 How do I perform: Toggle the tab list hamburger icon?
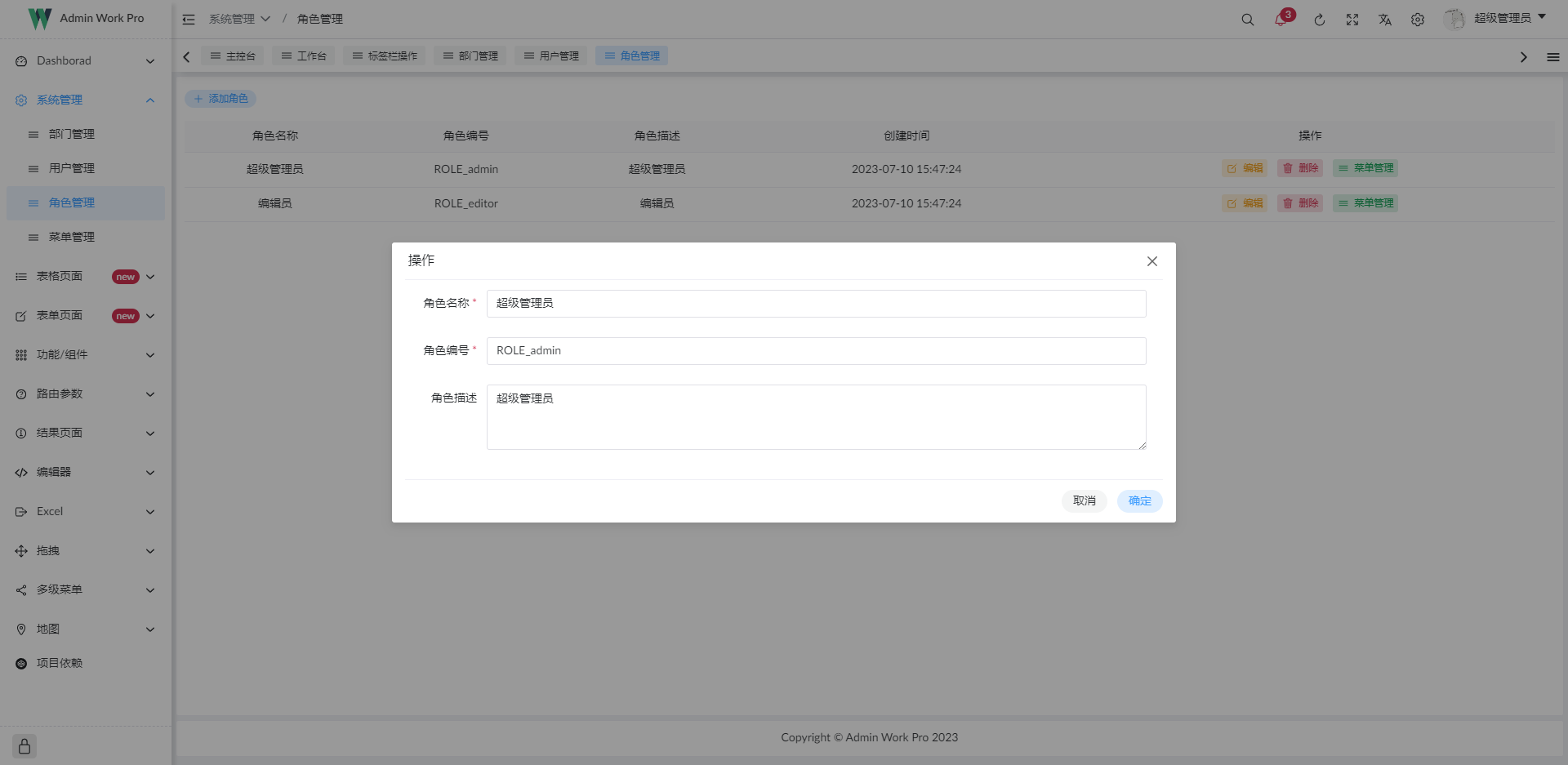point(1554,56)
